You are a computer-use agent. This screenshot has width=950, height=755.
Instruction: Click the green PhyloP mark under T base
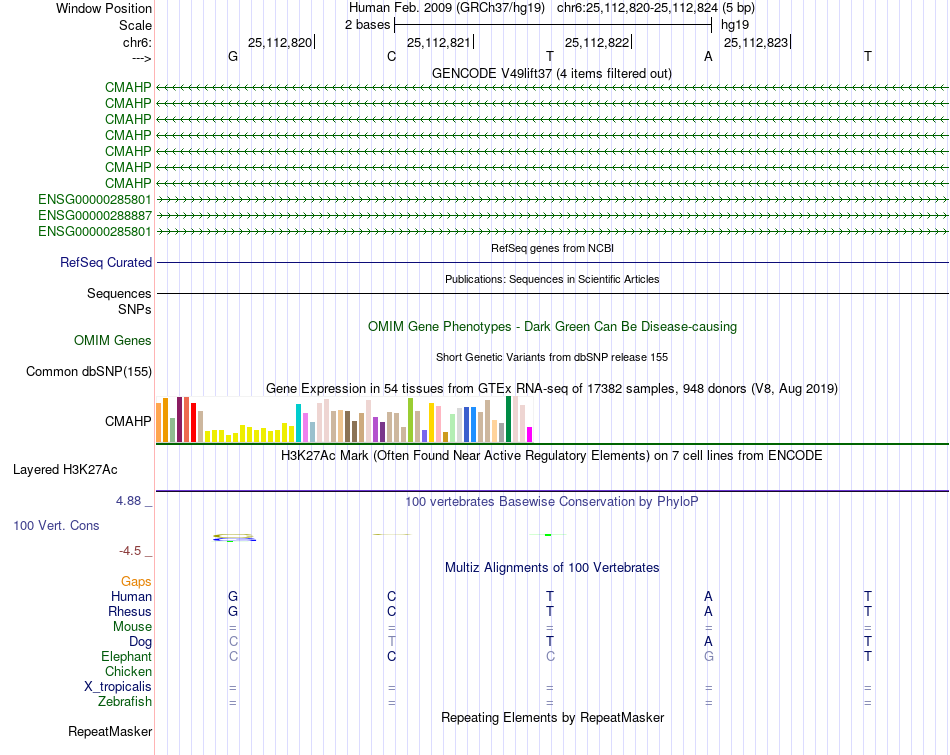pyautogui.click(x=548, y=534)
